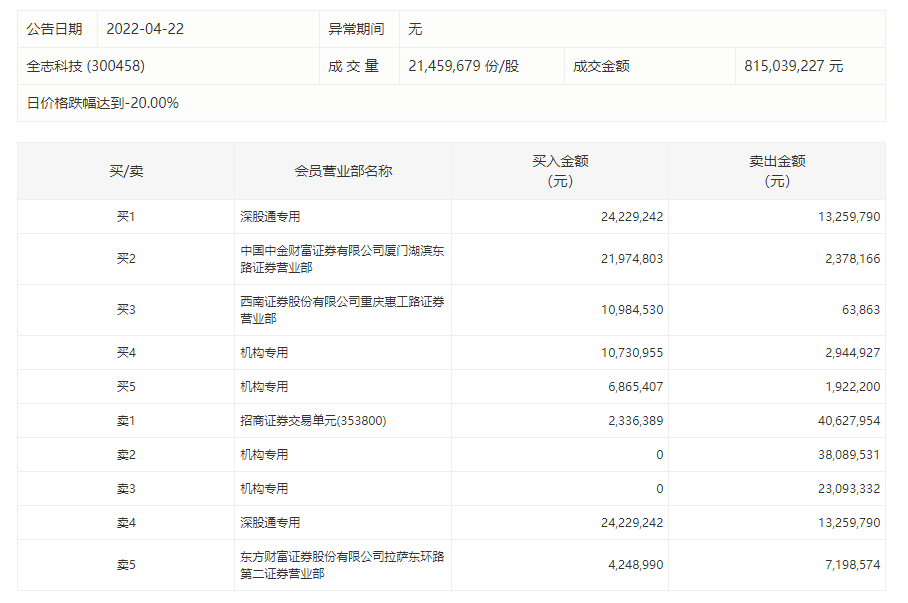Click the announcement date 2022-04-22
908x603 pixels.
[145, 29]
